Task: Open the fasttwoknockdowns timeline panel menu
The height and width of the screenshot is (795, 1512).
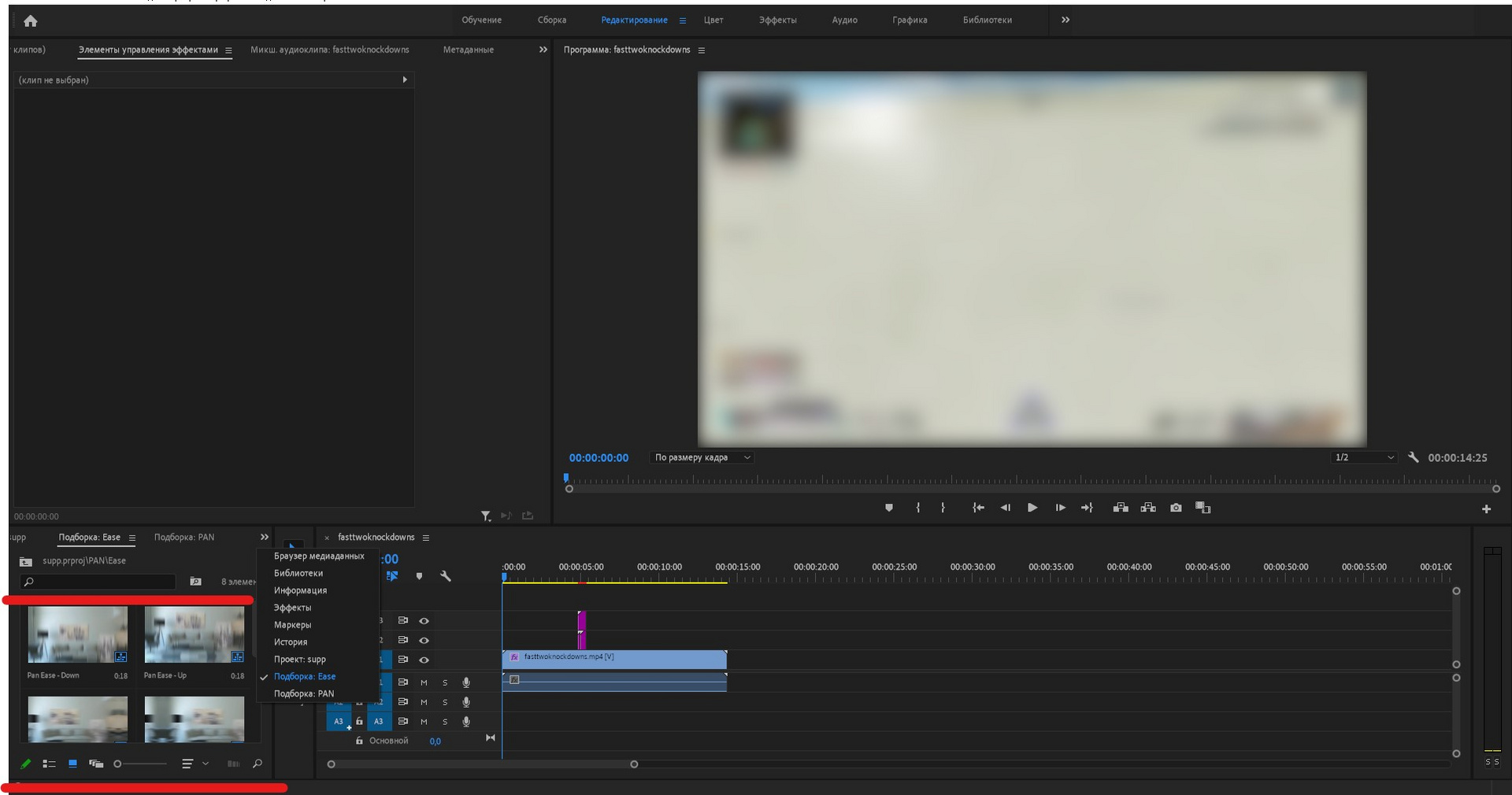Action: coord(426,538)
